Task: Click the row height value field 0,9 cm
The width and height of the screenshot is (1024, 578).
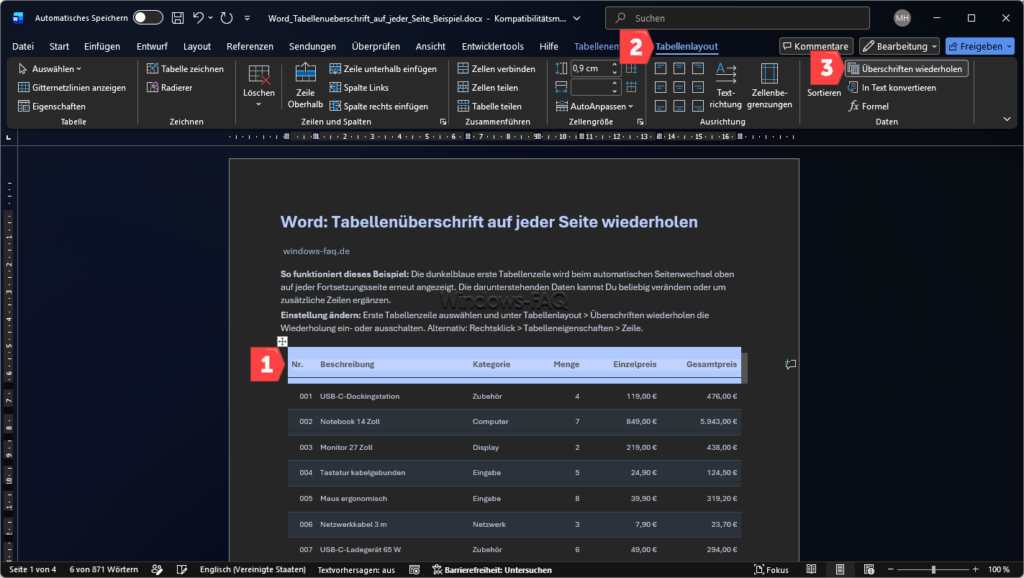Action: coord(590,69)
